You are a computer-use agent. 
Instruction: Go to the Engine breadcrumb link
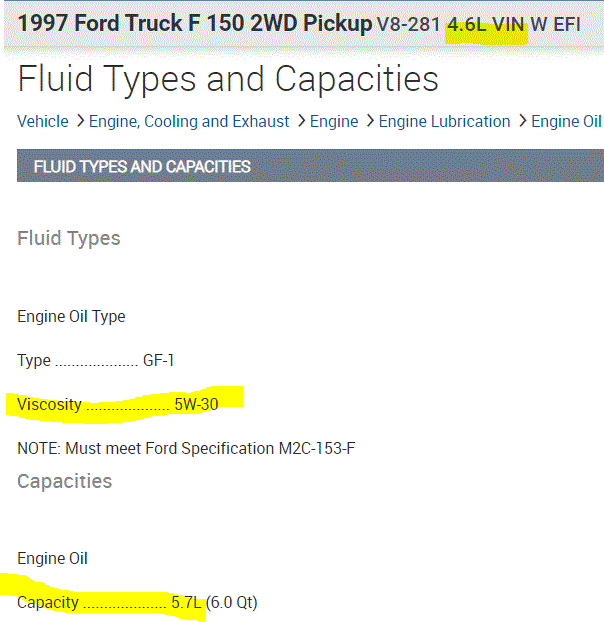[334, 122]
